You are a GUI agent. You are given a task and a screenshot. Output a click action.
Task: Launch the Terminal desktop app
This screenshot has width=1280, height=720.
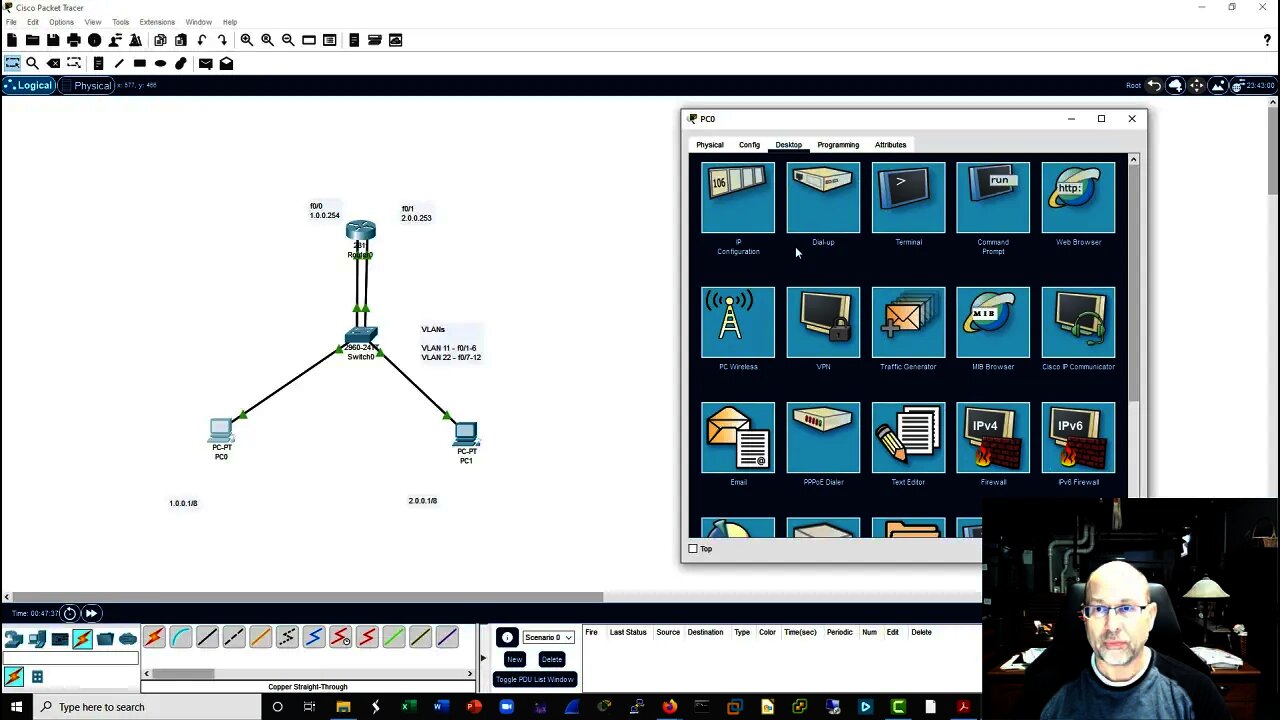(908, 198)
